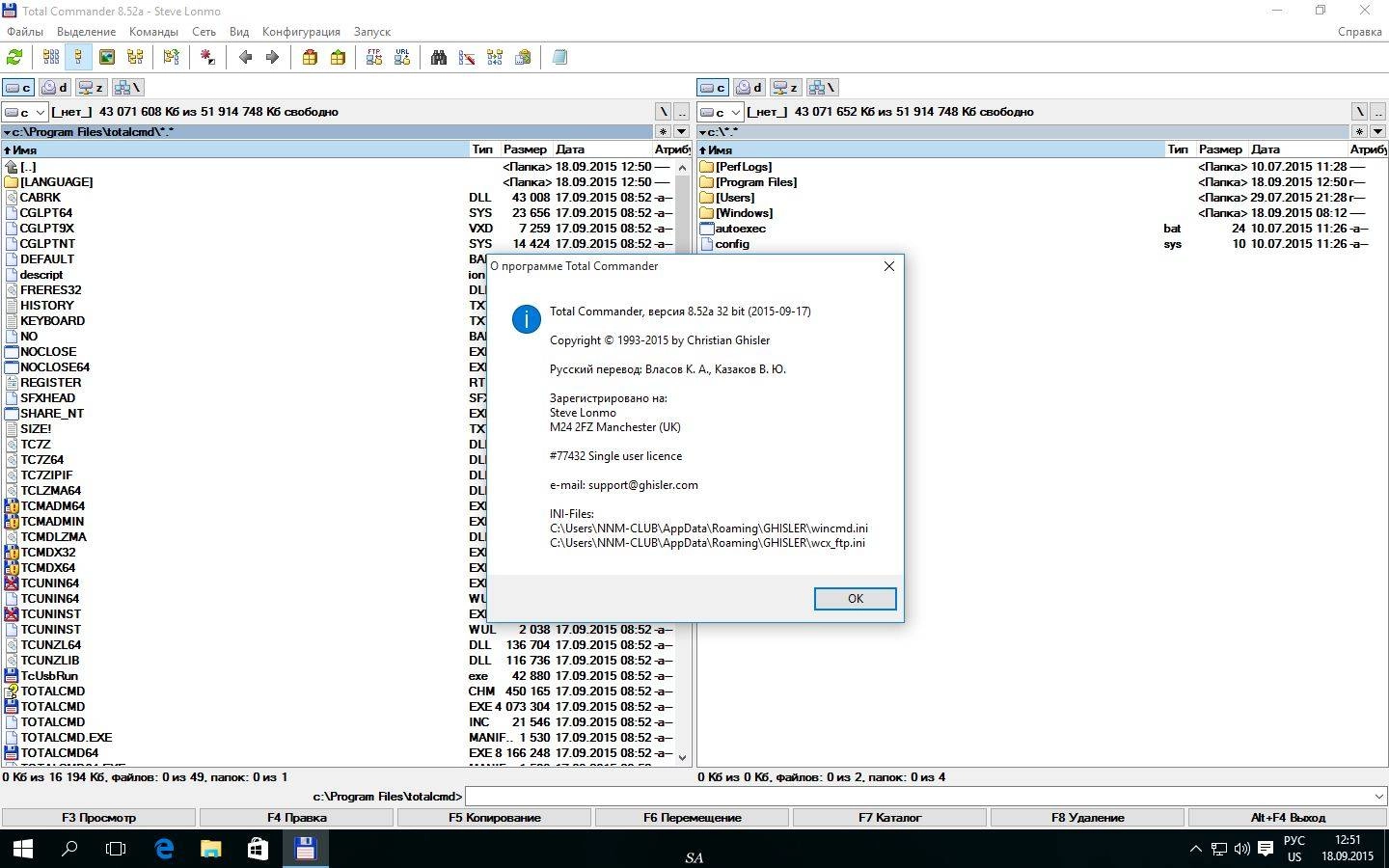Click the green Refresh toolbar icon

[15, 58]
